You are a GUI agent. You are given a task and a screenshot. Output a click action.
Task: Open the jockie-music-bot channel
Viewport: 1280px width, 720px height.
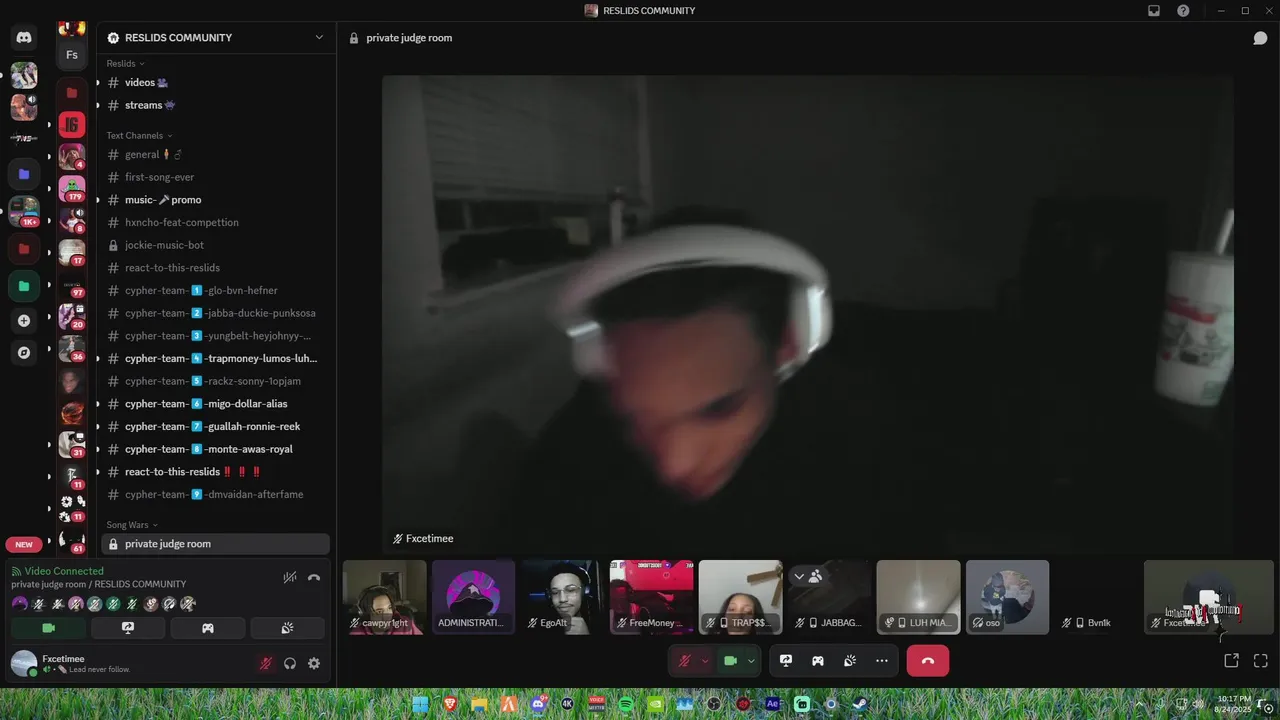point(215,245)
